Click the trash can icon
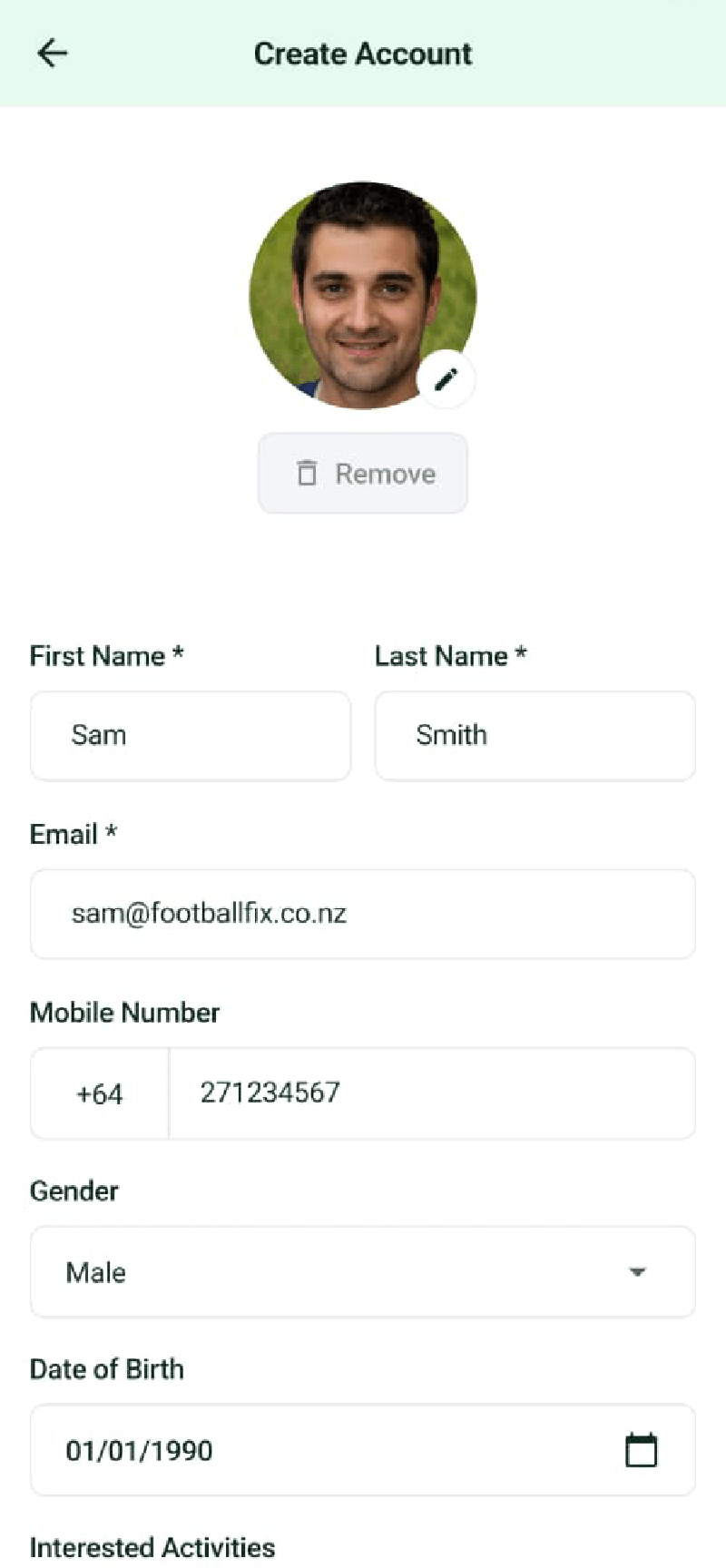This screenshot has width=726, height=1568. click(x=308, y=473)
